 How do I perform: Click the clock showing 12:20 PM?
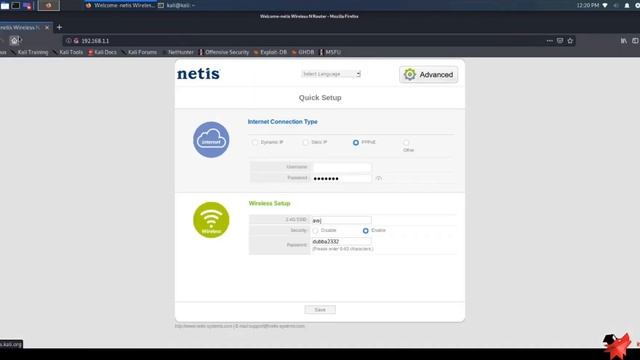pos(588,5)
